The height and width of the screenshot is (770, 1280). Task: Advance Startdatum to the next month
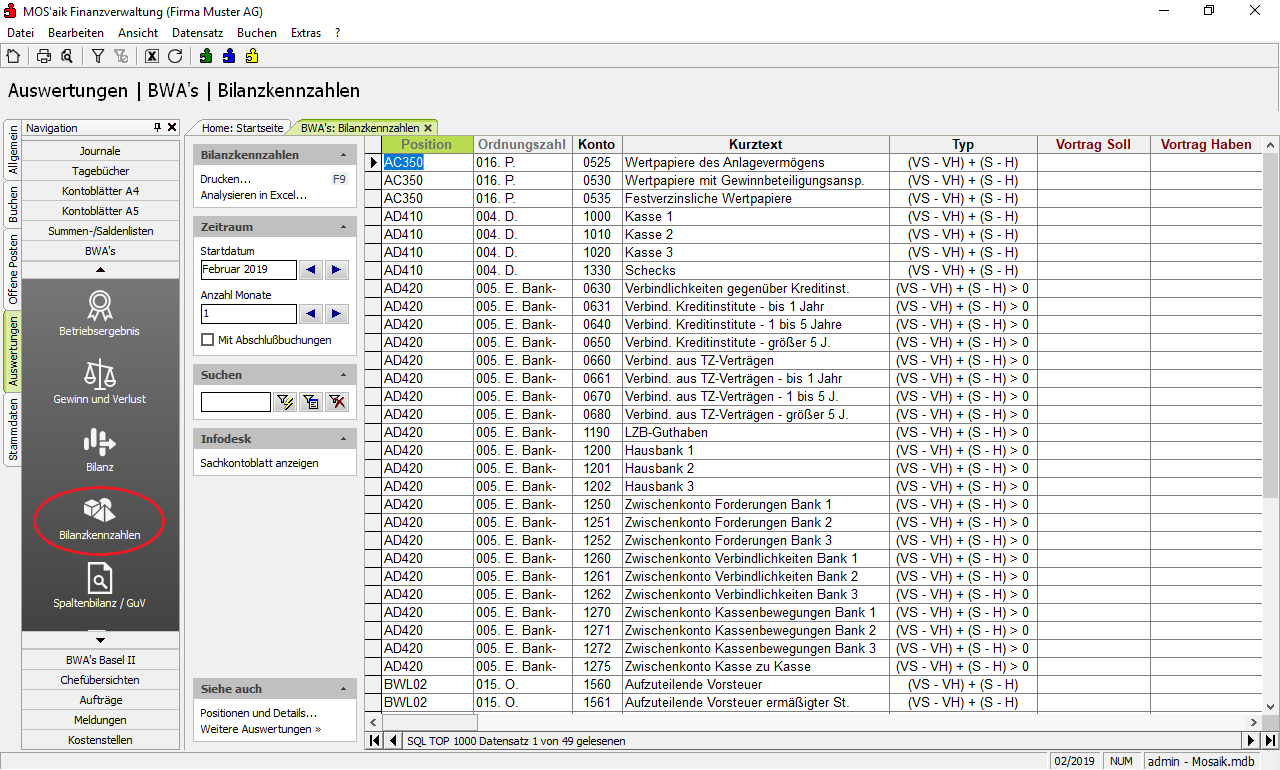pos(337,270)
